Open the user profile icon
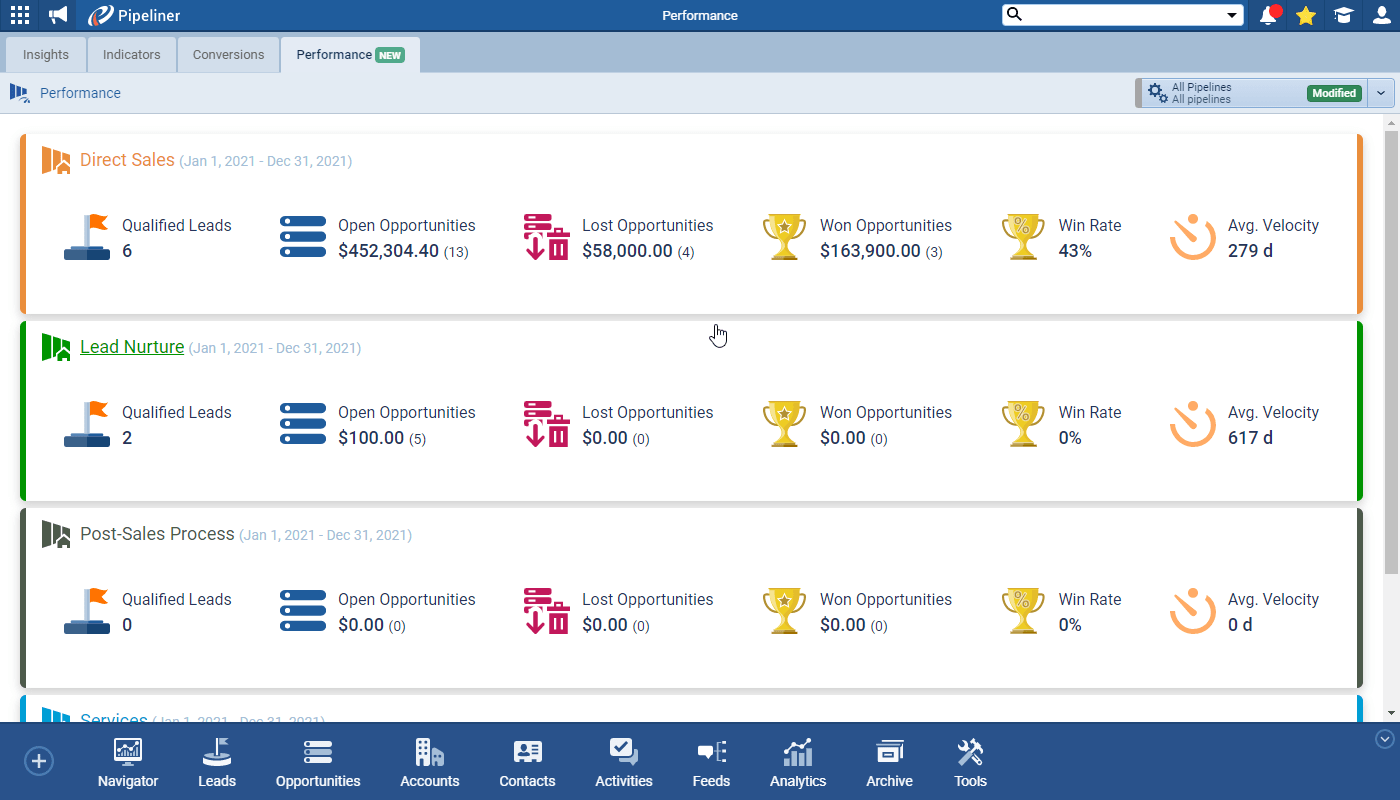 pyautogui.click(x=1381, y=15)
